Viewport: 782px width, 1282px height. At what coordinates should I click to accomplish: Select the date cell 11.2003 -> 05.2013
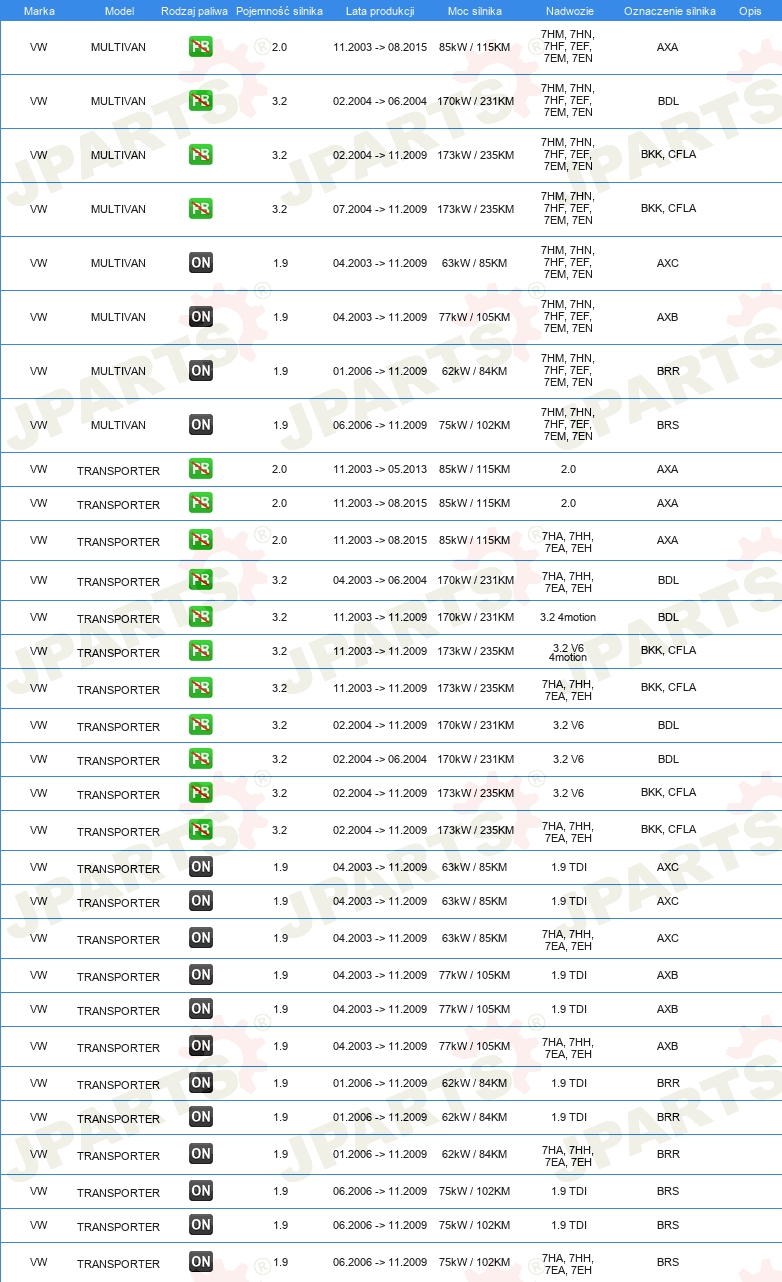click(x=380, y=469)
